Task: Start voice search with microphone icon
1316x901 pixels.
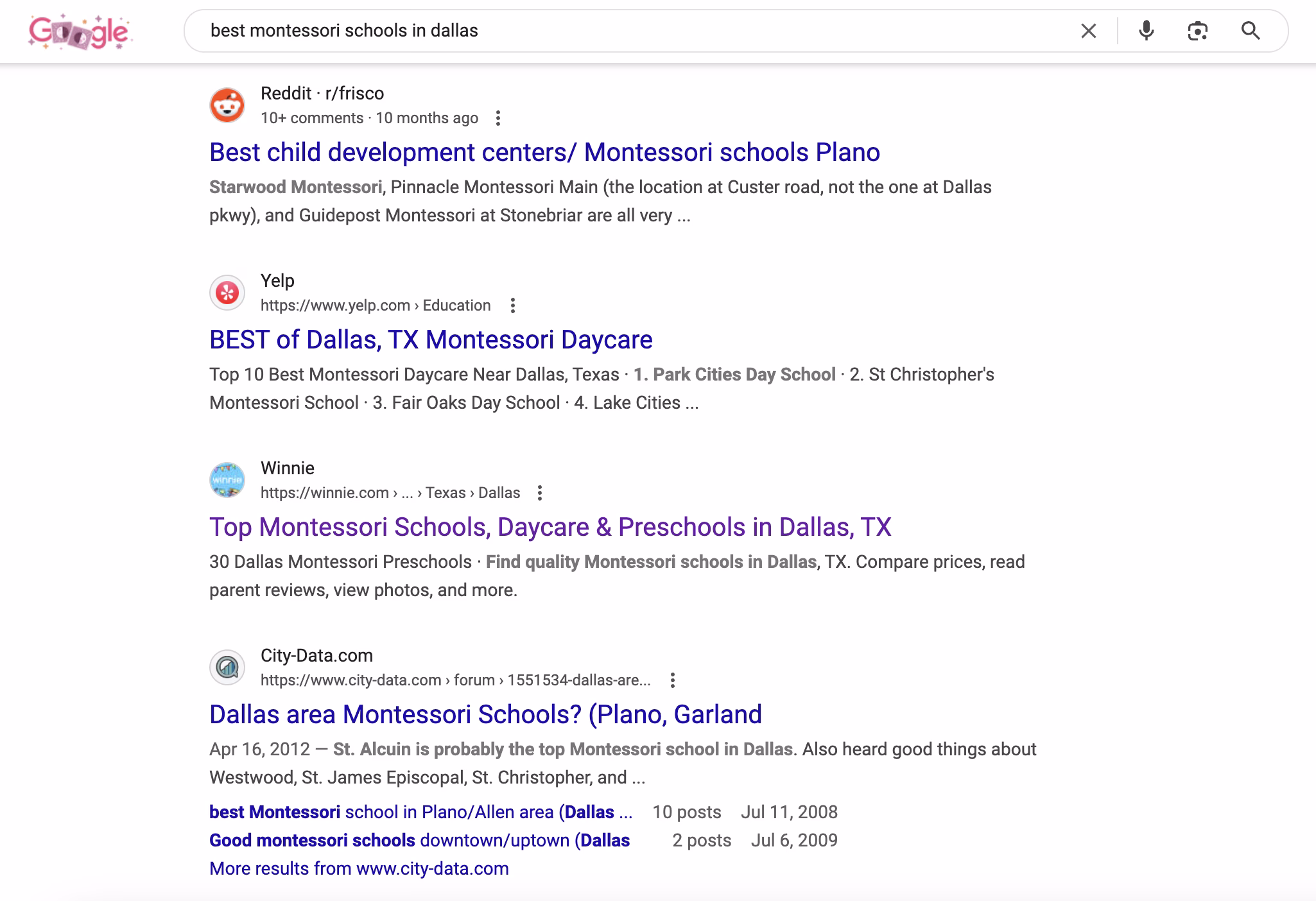Action: click(x=1146, y=31)
